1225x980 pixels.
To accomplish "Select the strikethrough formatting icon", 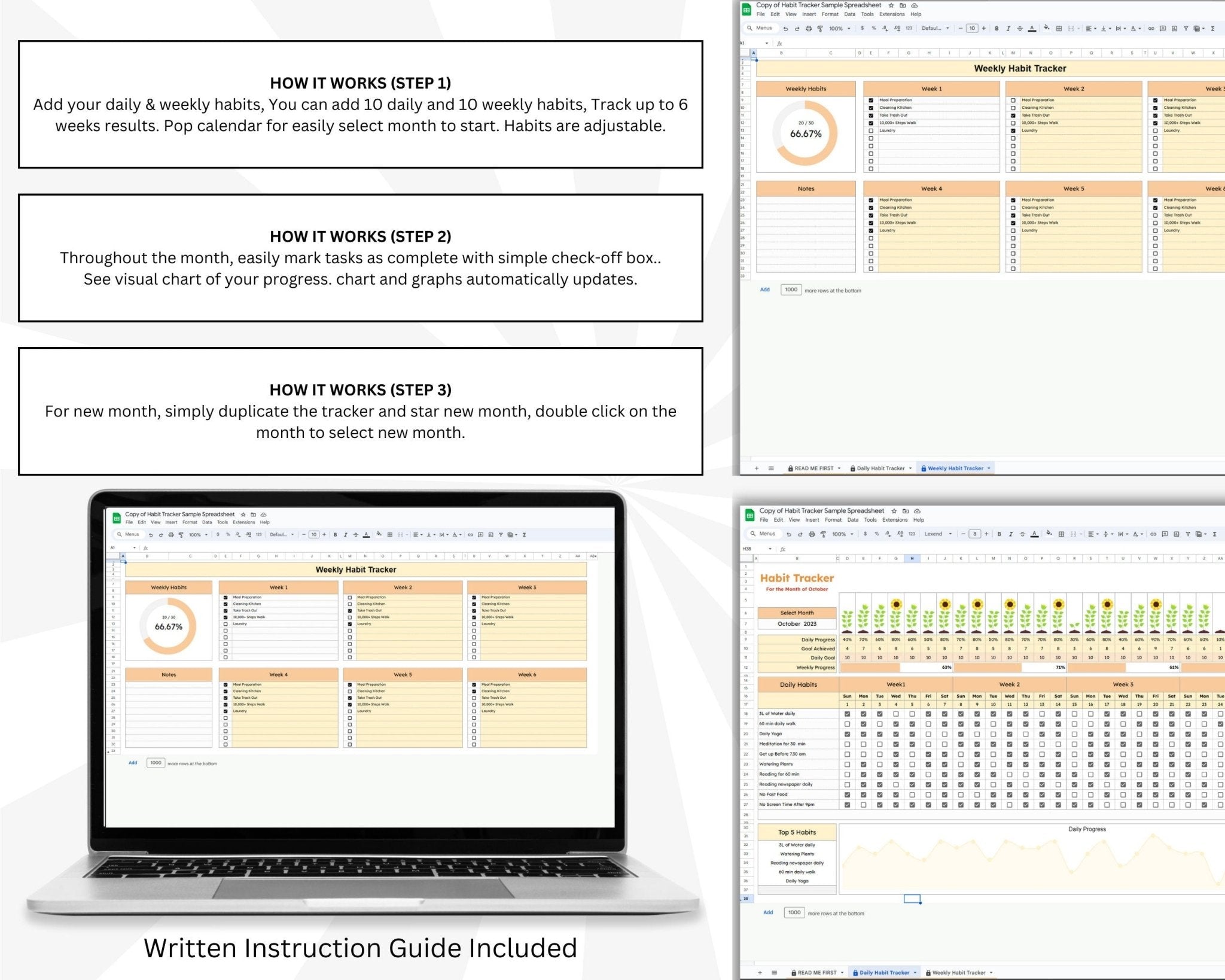I will pos(1020,28).
